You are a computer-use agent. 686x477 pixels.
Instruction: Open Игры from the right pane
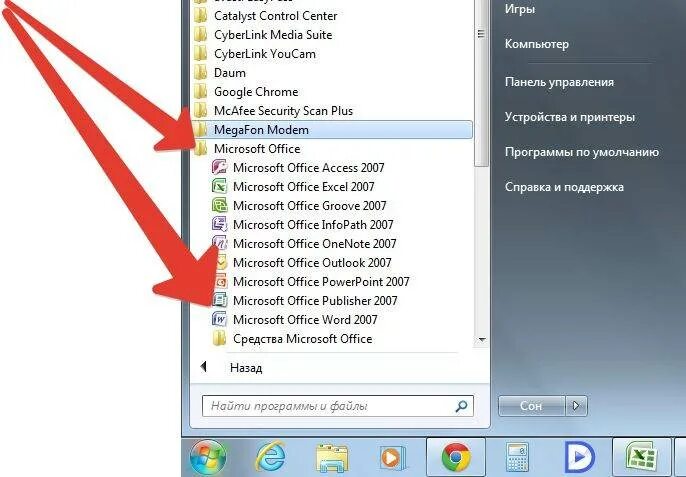[x=520, y=9]
